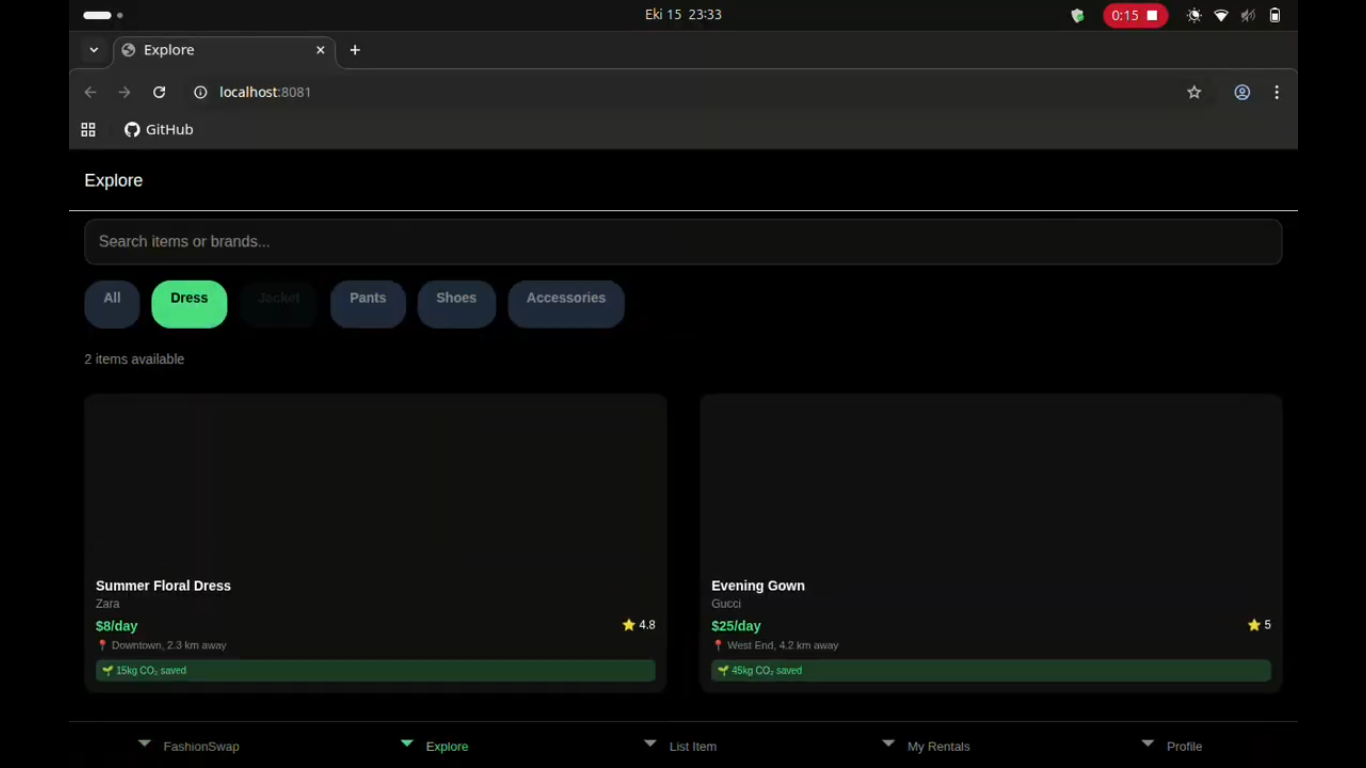The height and width of the screenshot is (768, 1366).
Task: Select the All category filter
Action: tap(112, 304)
